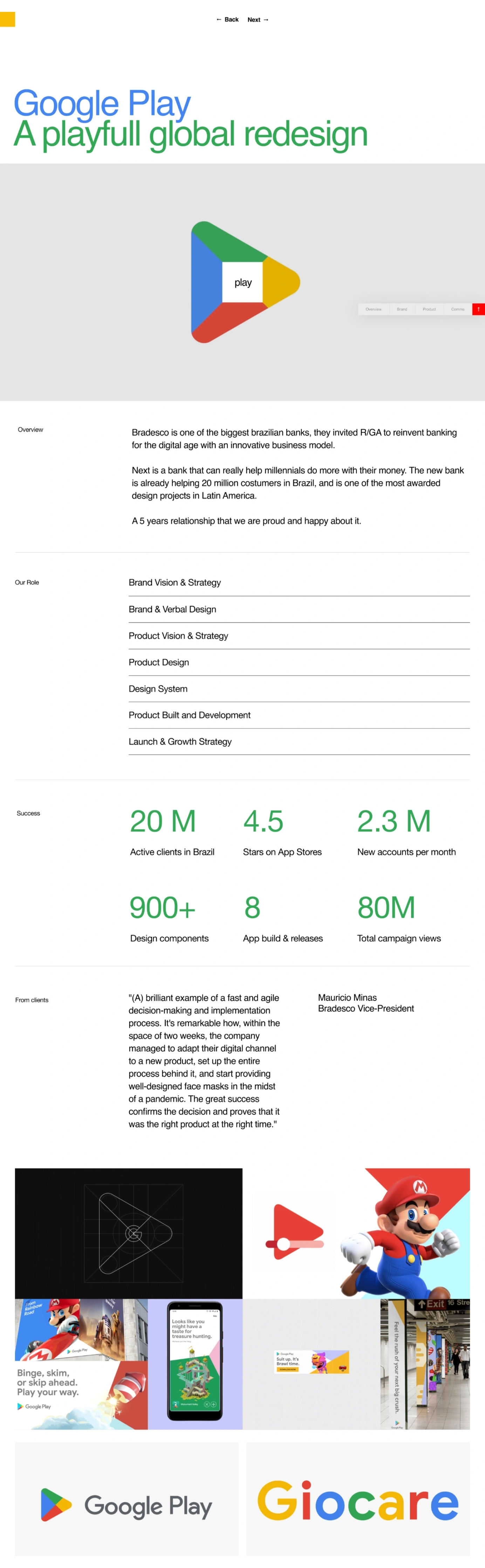
Task: Click the Launch & Growth Strategy row
Action: [x=299, y=741]
